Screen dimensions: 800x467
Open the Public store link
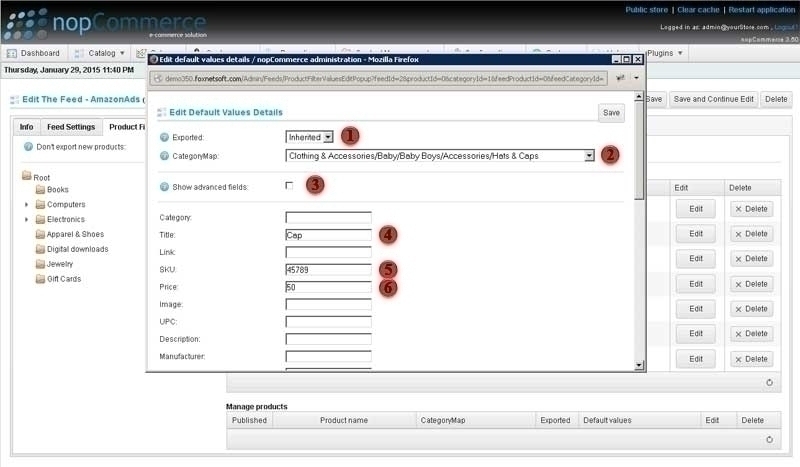pyautogui.click(x=646, y=10)
